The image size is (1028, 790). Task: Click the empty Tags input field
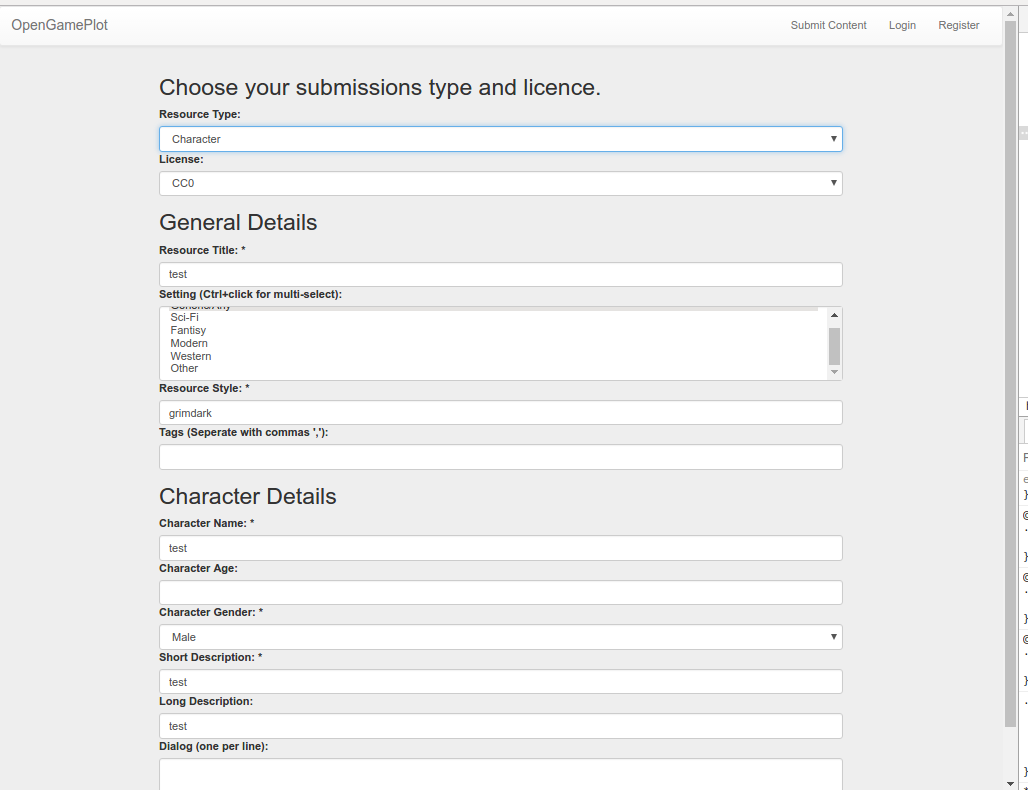pos(500,457)
